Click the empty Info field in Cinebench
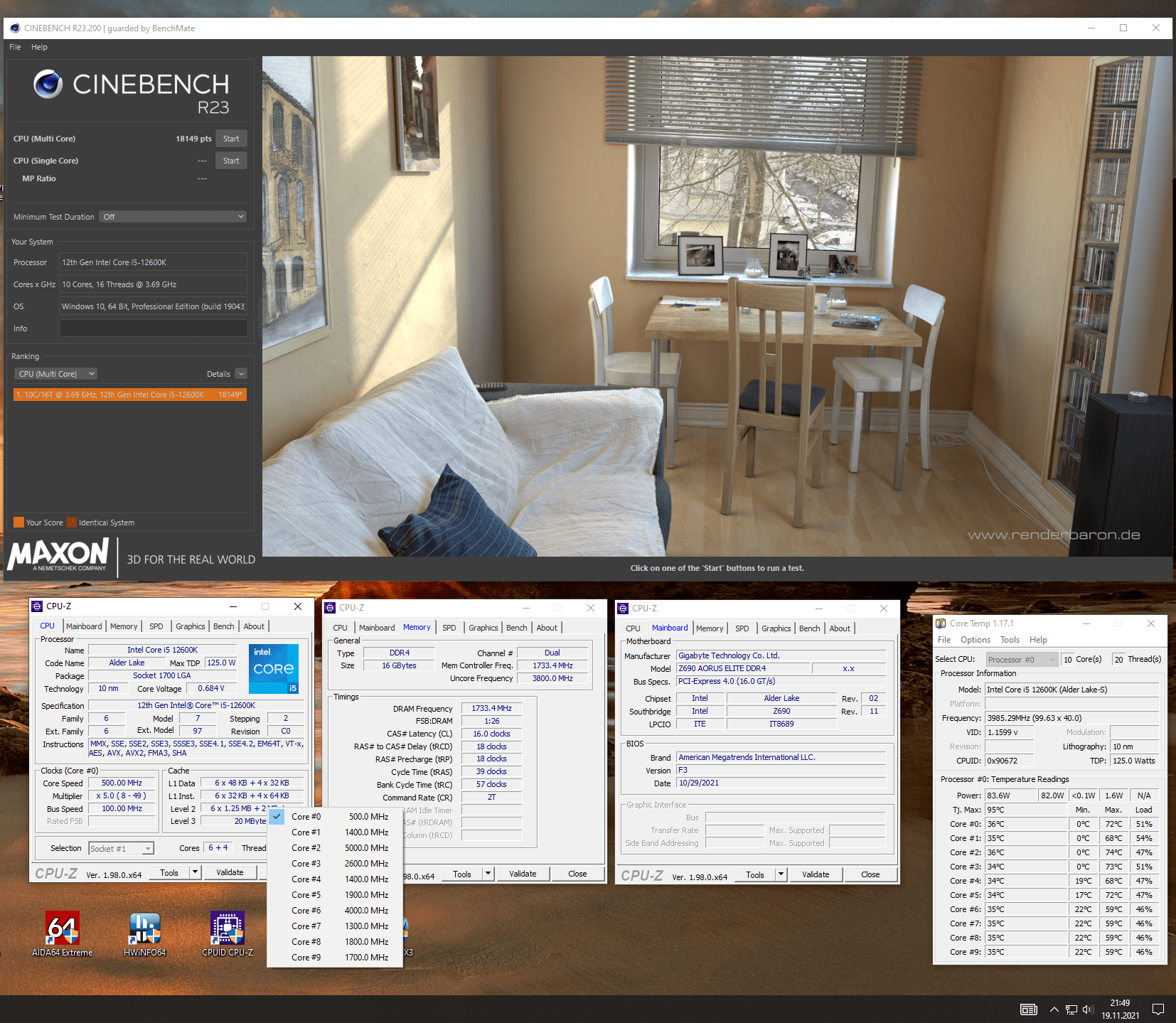The image size is (1176, 1023). (153, 328)
